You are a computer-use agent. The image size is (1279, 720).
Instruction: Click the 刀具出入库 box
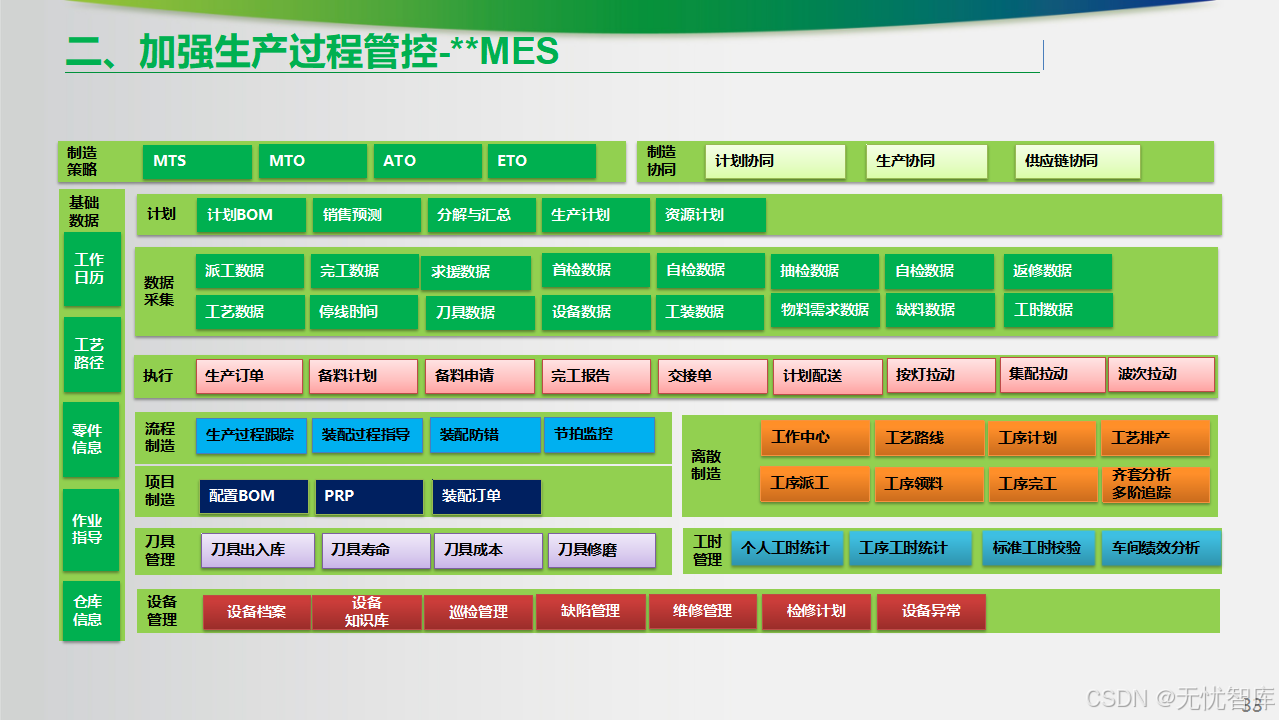click(258, 551)
